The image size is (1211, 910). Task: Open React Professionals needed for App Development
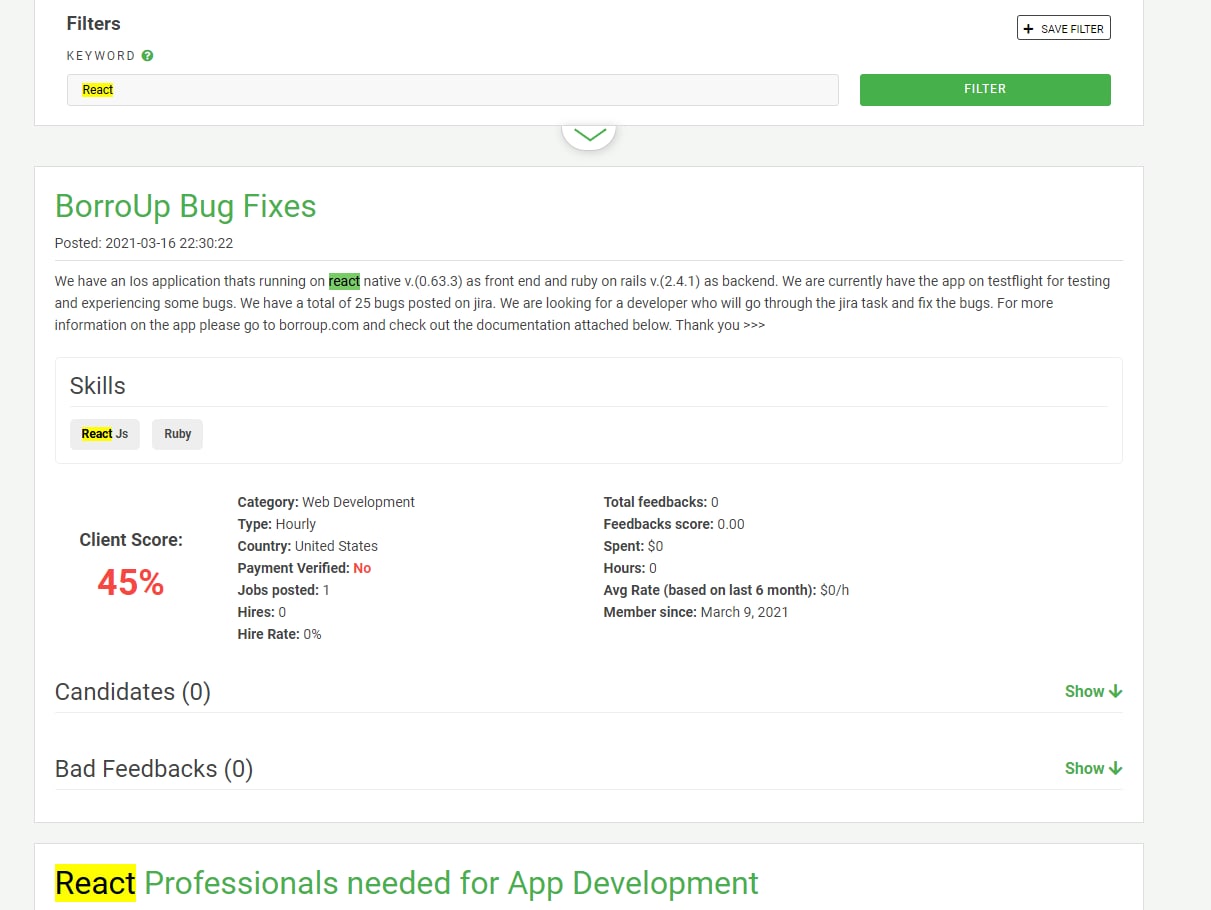pyautogui.click(x=407, y=883)
